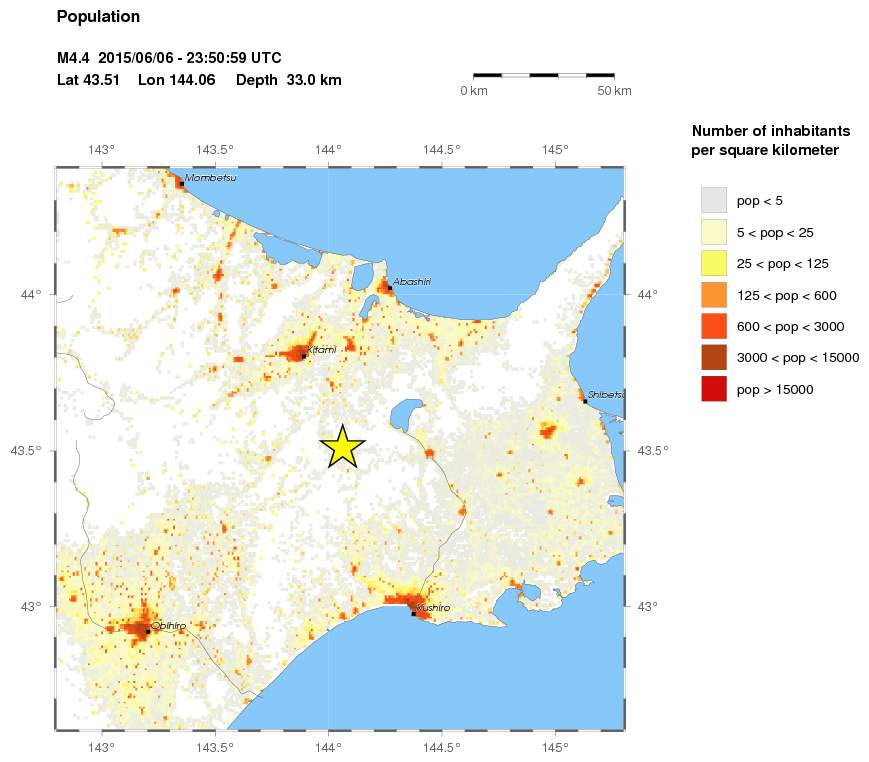Screen dimensions: 869x762
Task: Click the 'Depth 33.0 km' text
Action: (x=289, y=80)
